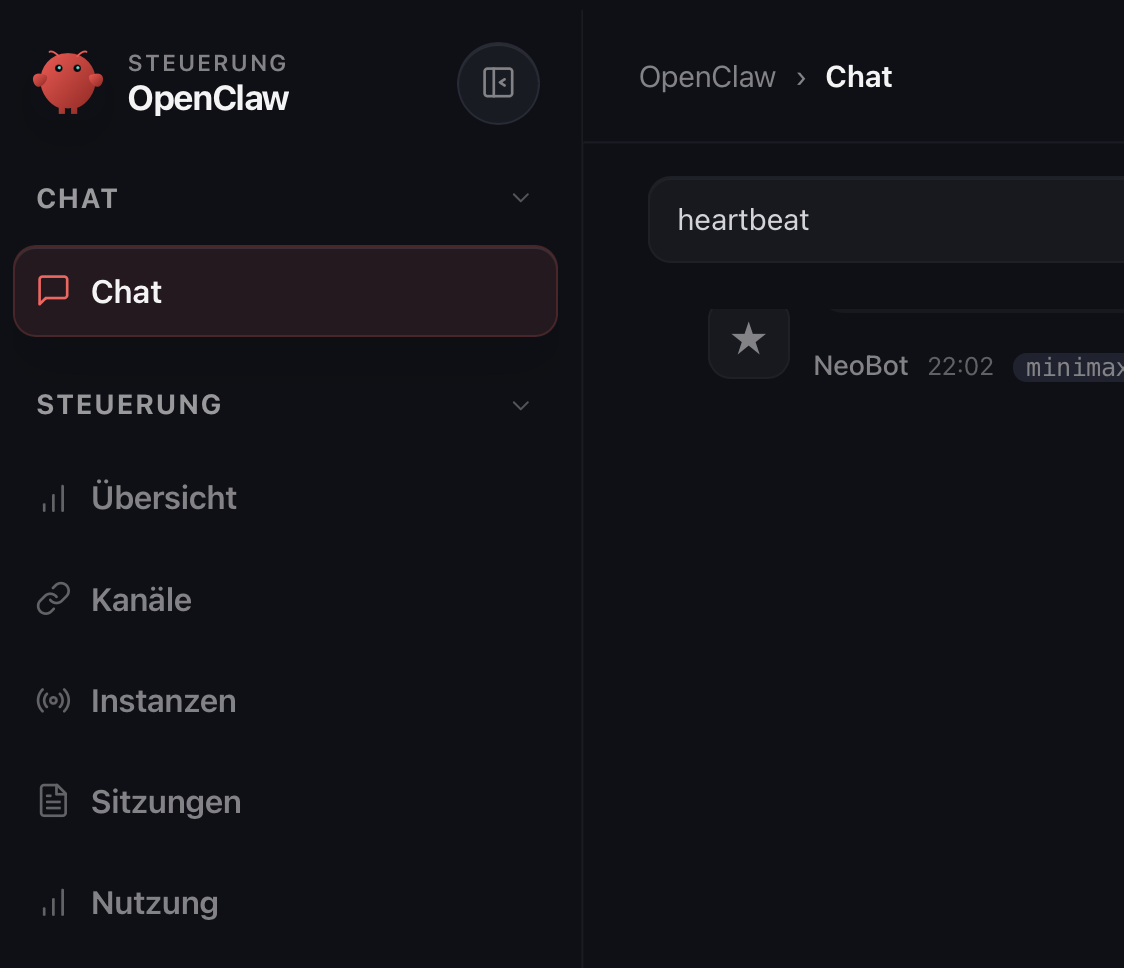Collapse the CHAT section chevron
The width and height of the screenshot is (1124, 968).
tap(520, 198)
